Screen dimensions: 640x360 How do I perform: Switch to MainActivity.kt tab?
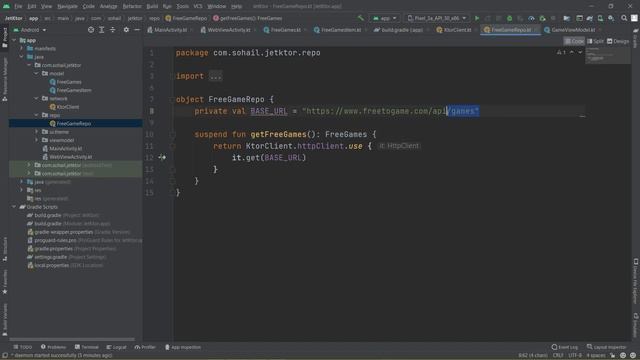click(170, 30)
